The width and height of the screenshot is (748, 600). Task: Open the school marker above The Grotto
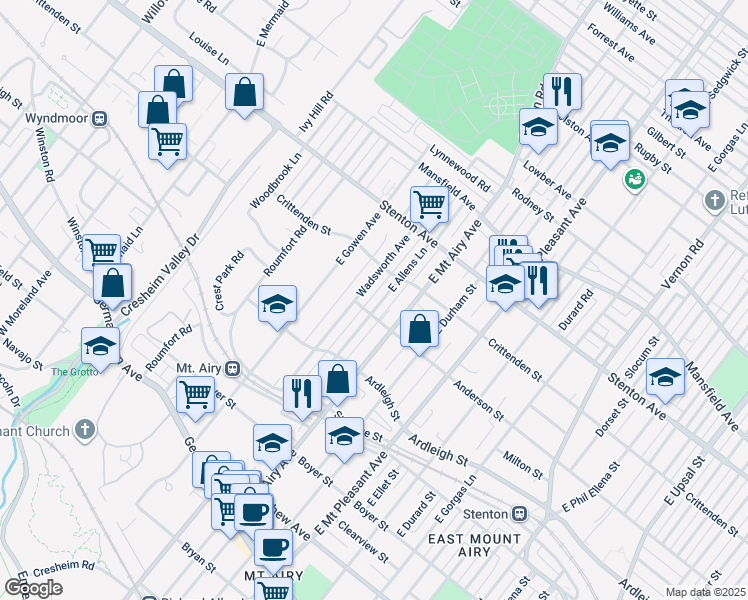pos(100,350)
